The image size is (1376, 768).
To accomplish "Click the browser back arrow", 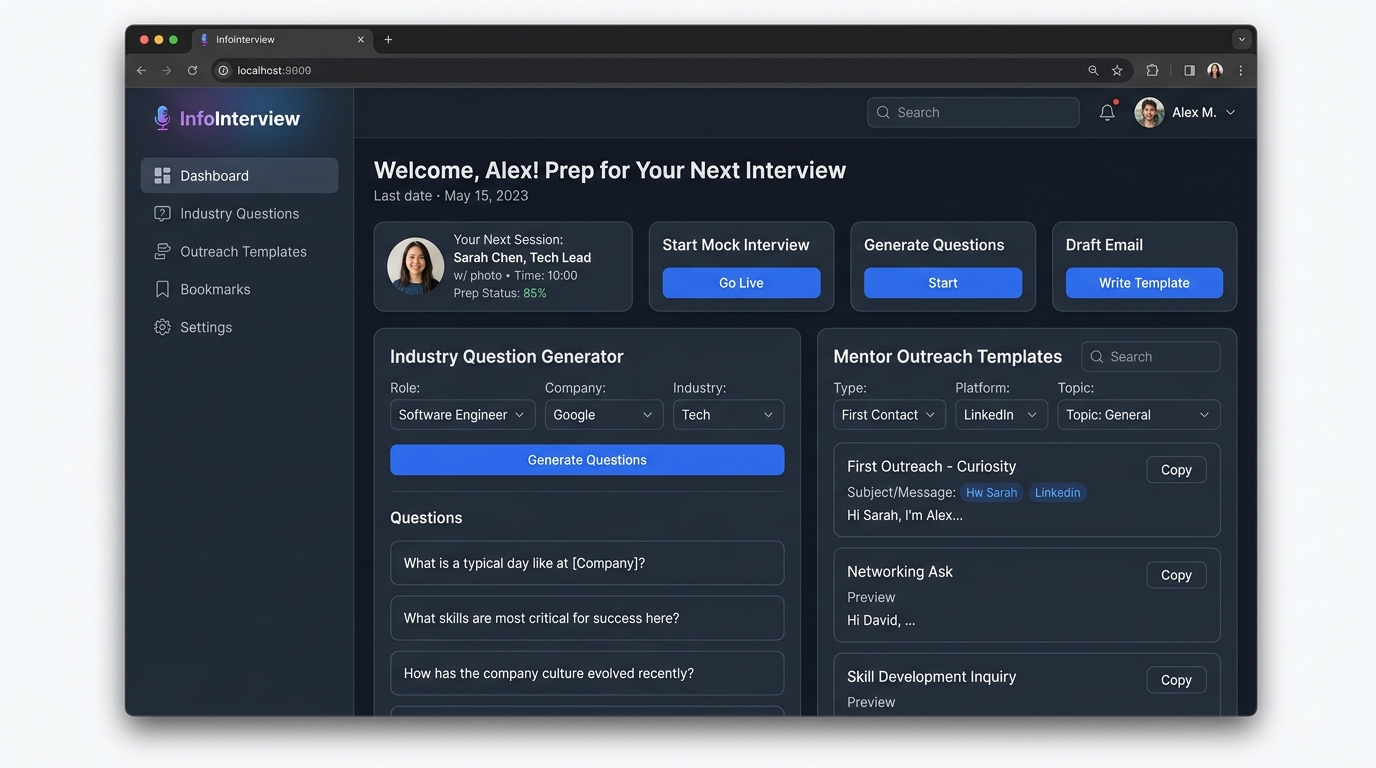I will [x=141, y=71].
